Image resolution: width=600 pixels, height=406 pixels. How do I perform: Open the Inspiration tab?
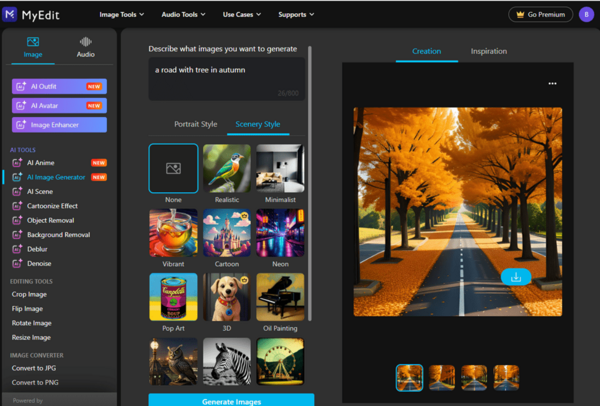point(489,51)
